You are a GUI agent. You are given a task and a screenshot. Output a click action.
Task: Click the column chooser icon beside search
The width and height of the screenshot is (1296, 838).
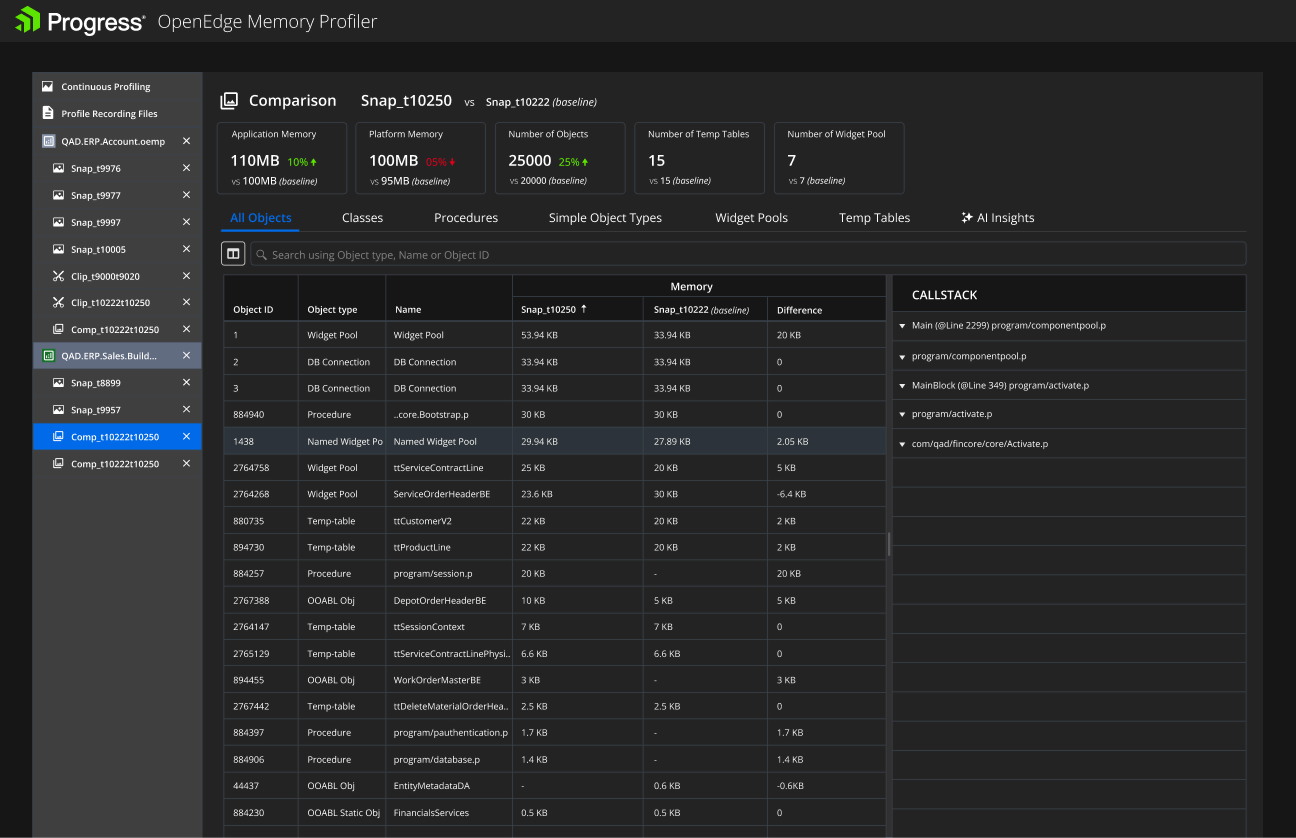233,254
